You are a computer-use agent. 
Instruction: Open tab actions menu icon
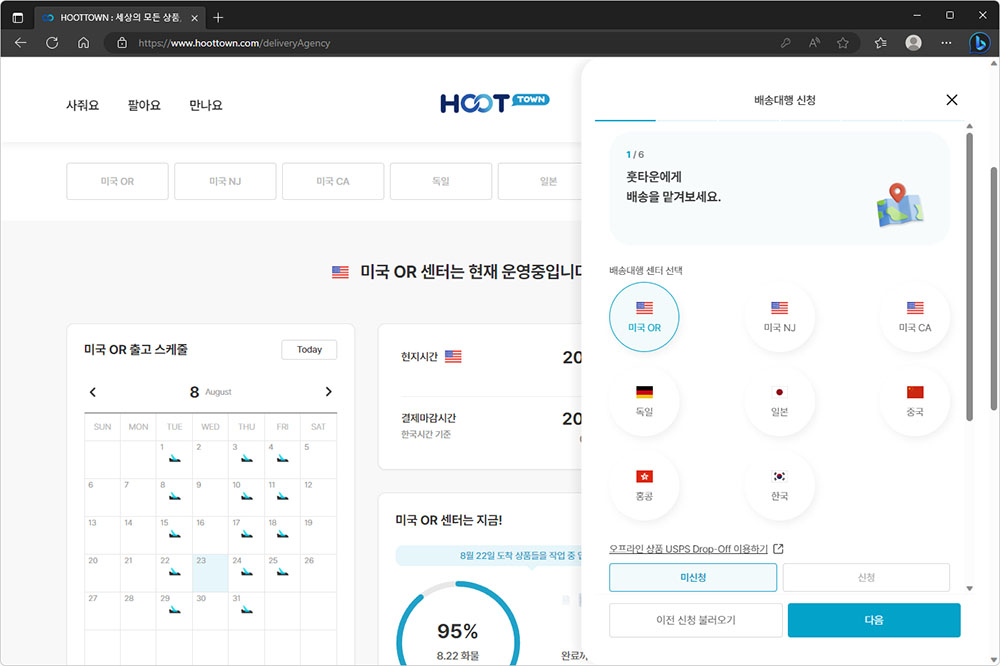tap(18, 17)
